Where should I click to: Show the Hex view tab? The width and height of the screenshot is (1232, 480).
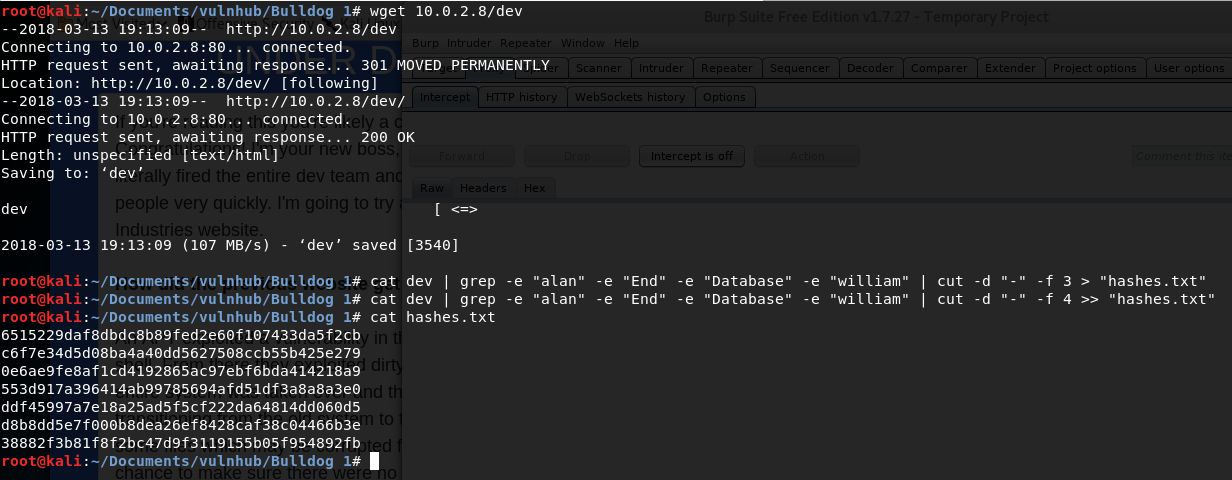535,188
